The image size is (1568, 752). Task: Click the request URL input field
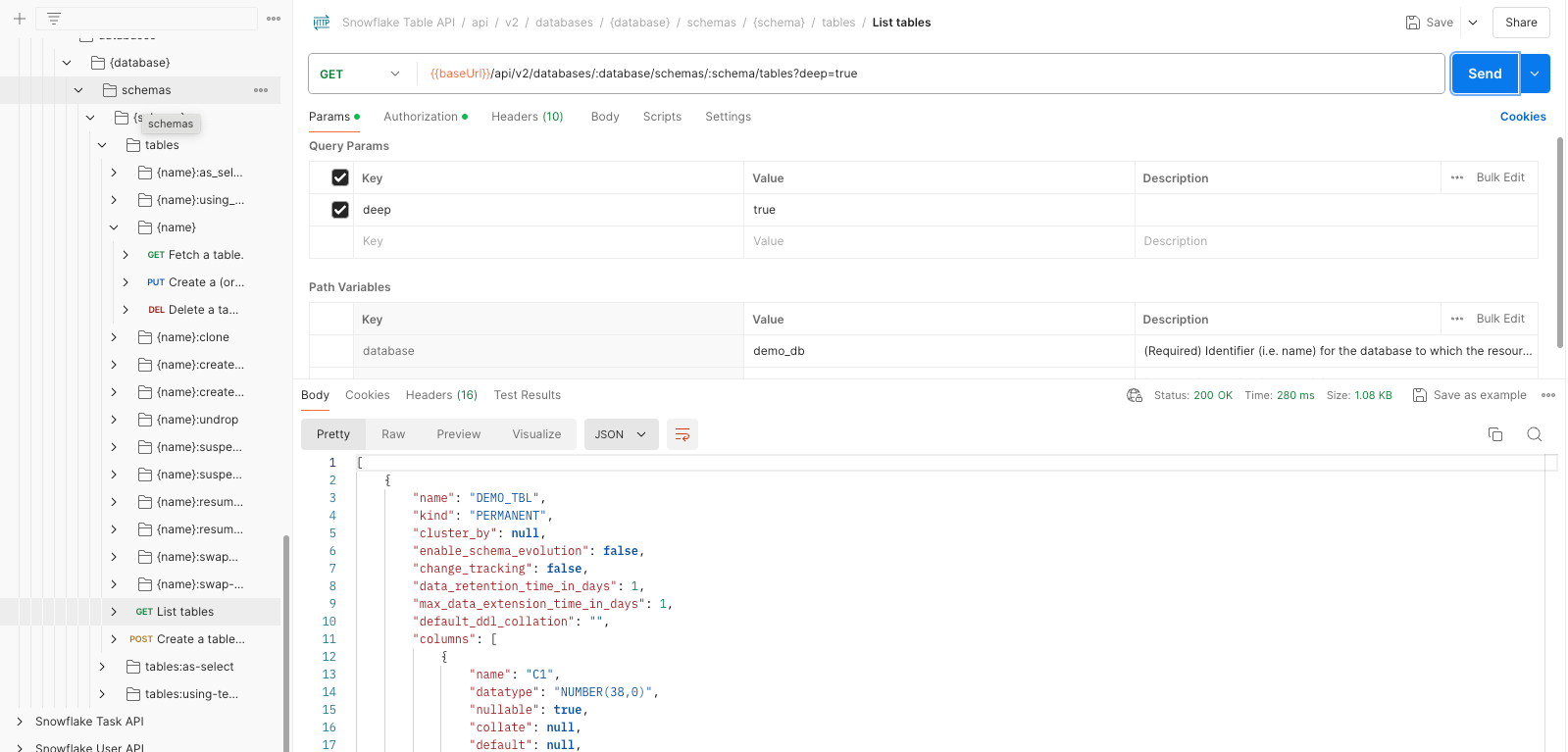(x=932, y=74)
